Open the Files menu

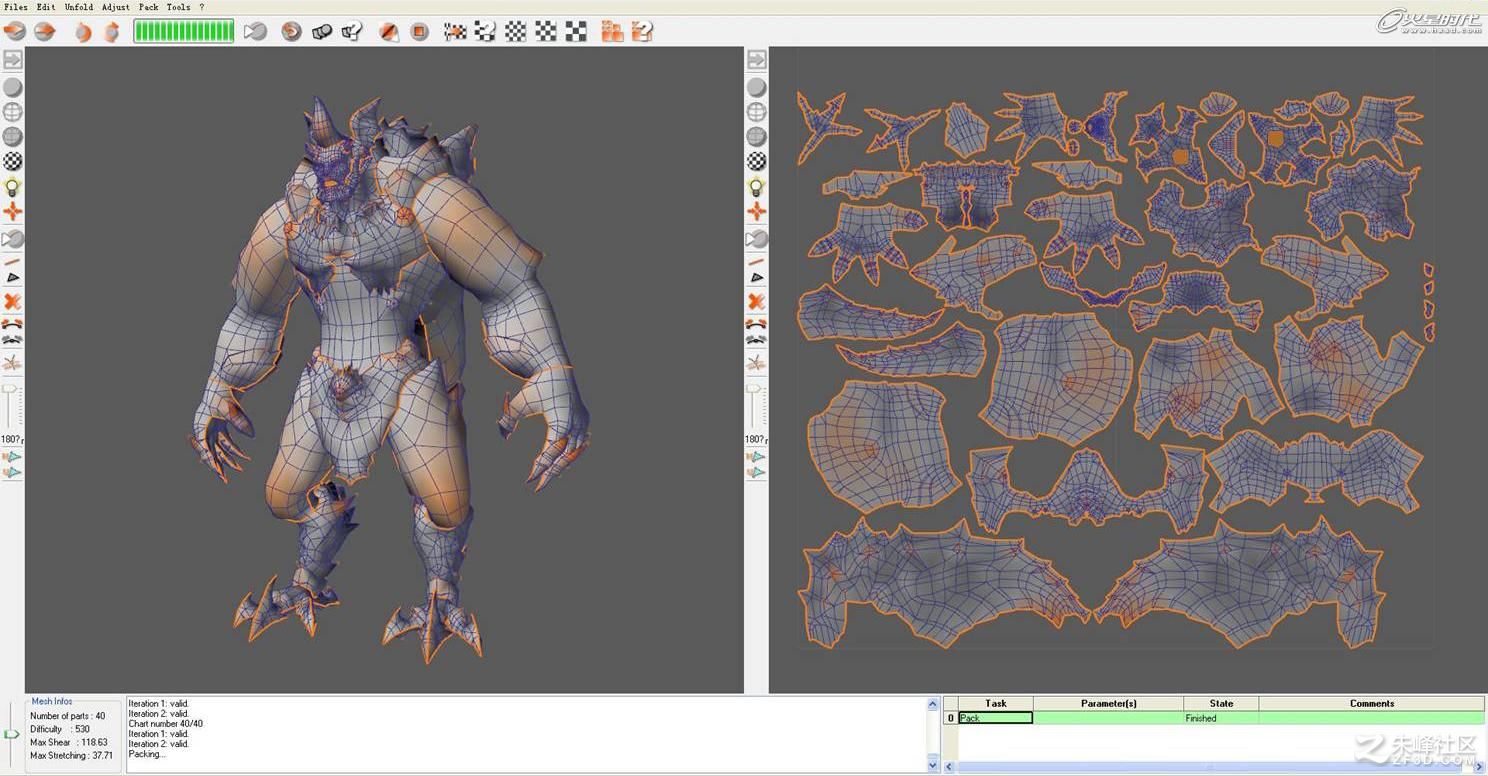tap(16, 7)
